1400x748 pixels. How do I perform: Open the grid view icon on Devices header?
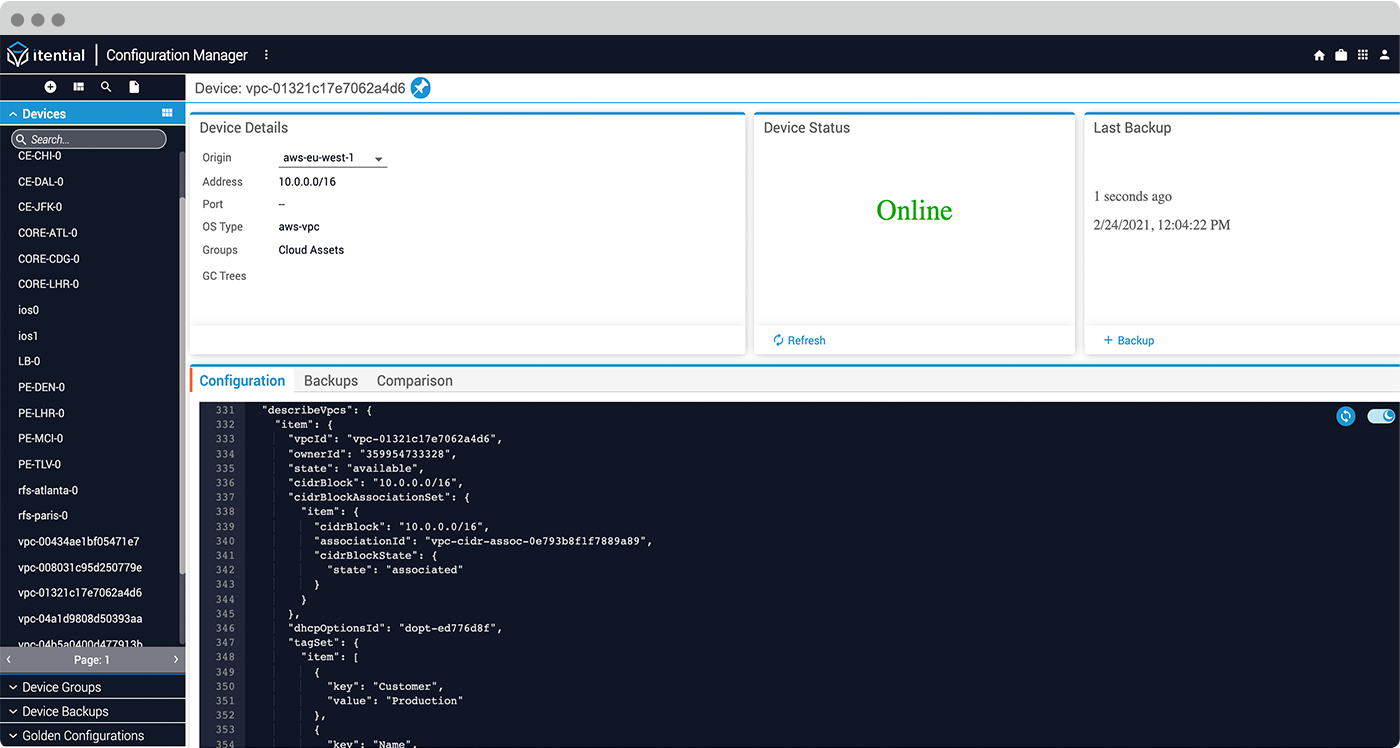[x=166, y=113]
